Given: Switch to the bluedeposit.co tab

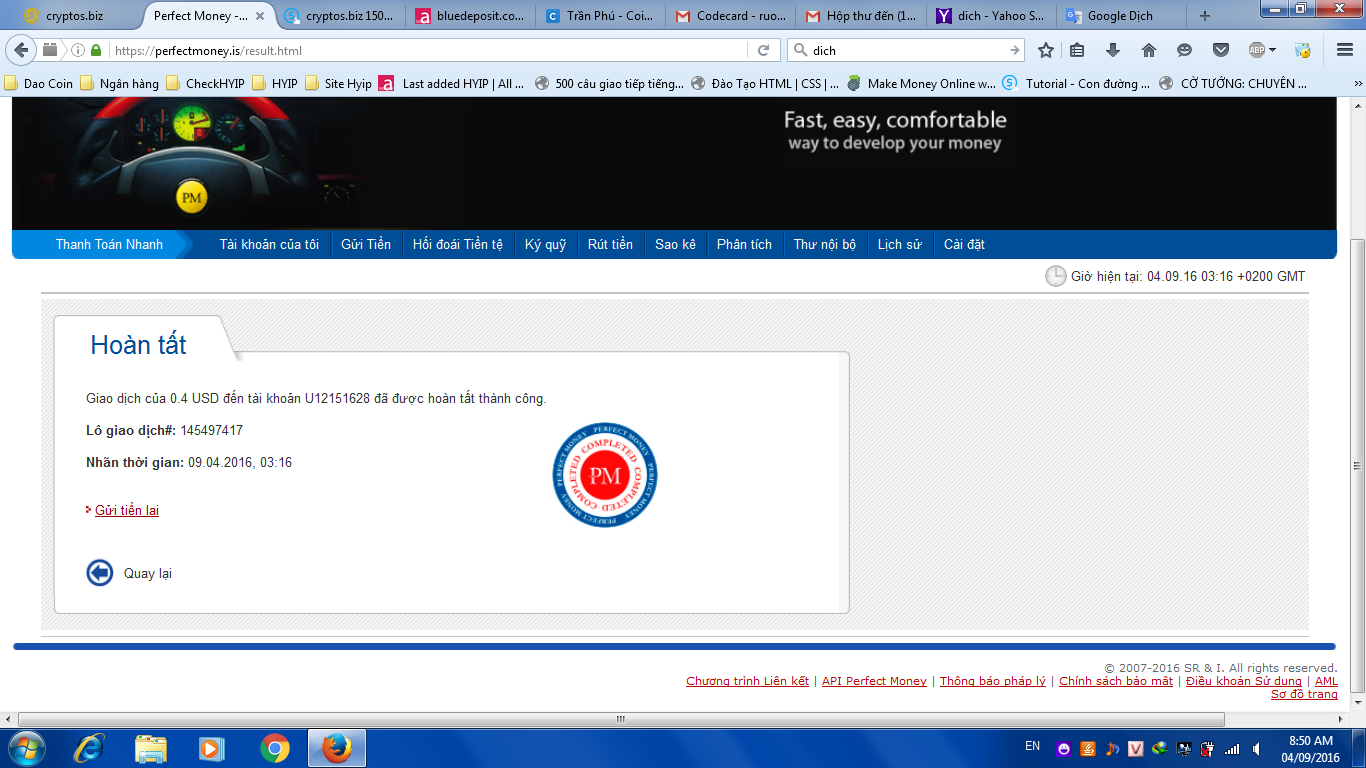Looking at the screenshot, I should [x=469, y=16].
